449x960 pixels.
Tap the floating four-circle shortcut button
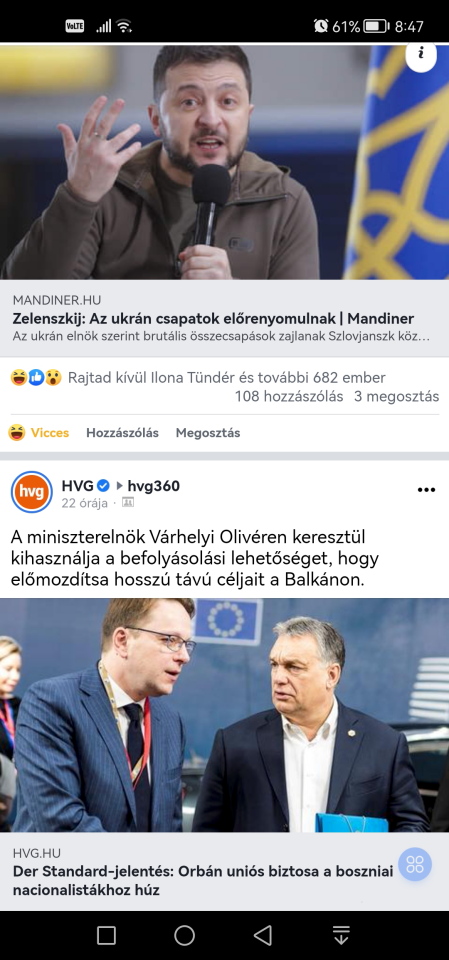click(415, 864)
